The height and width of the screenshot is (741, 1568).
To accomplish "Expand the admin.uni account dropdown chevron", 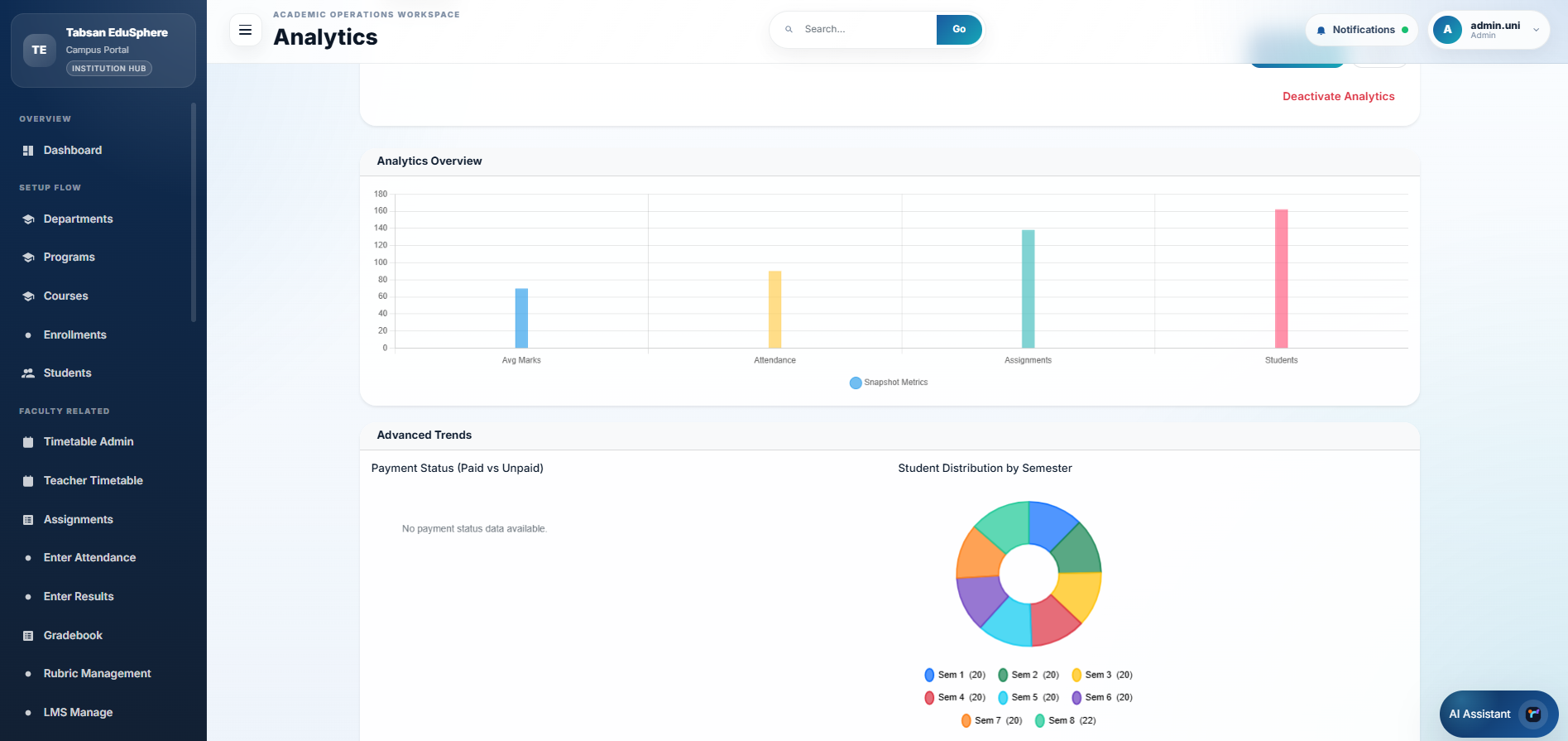I will point(1536,30).
